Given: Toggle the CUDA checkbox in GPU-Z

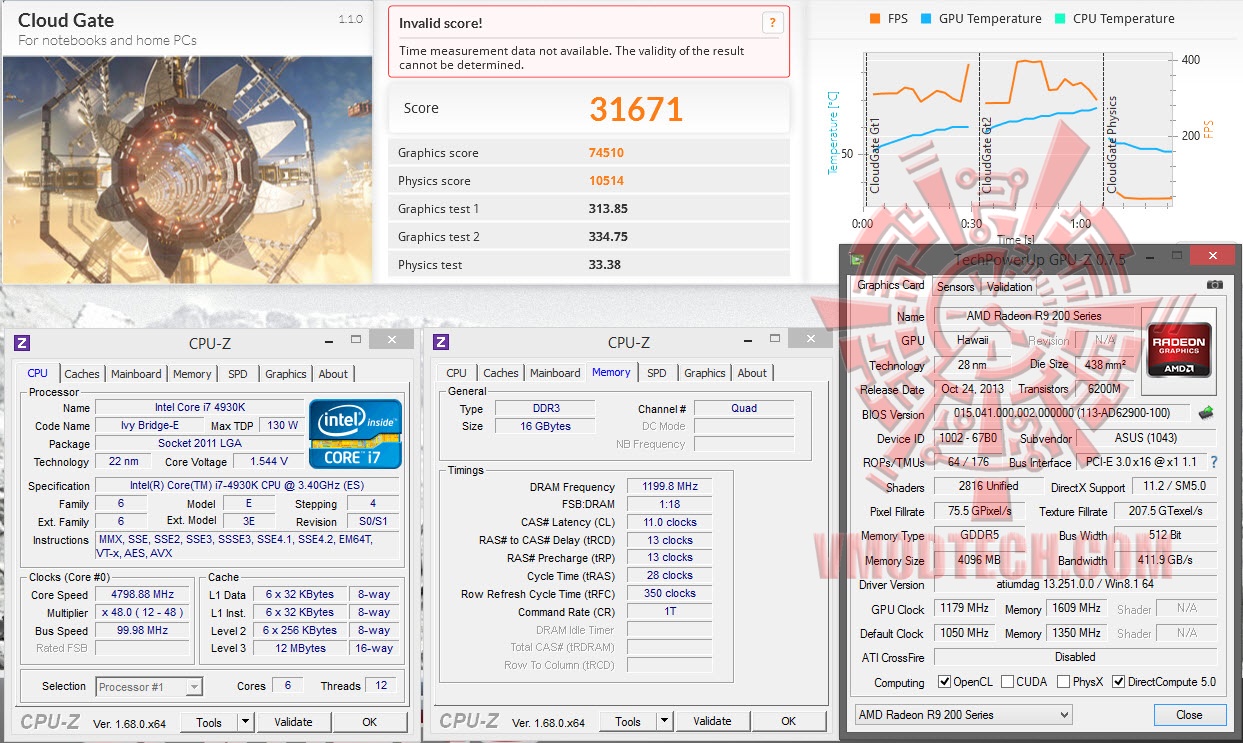Looking at the screenshot, I should pyautogui.click(x=1006, y=682).
